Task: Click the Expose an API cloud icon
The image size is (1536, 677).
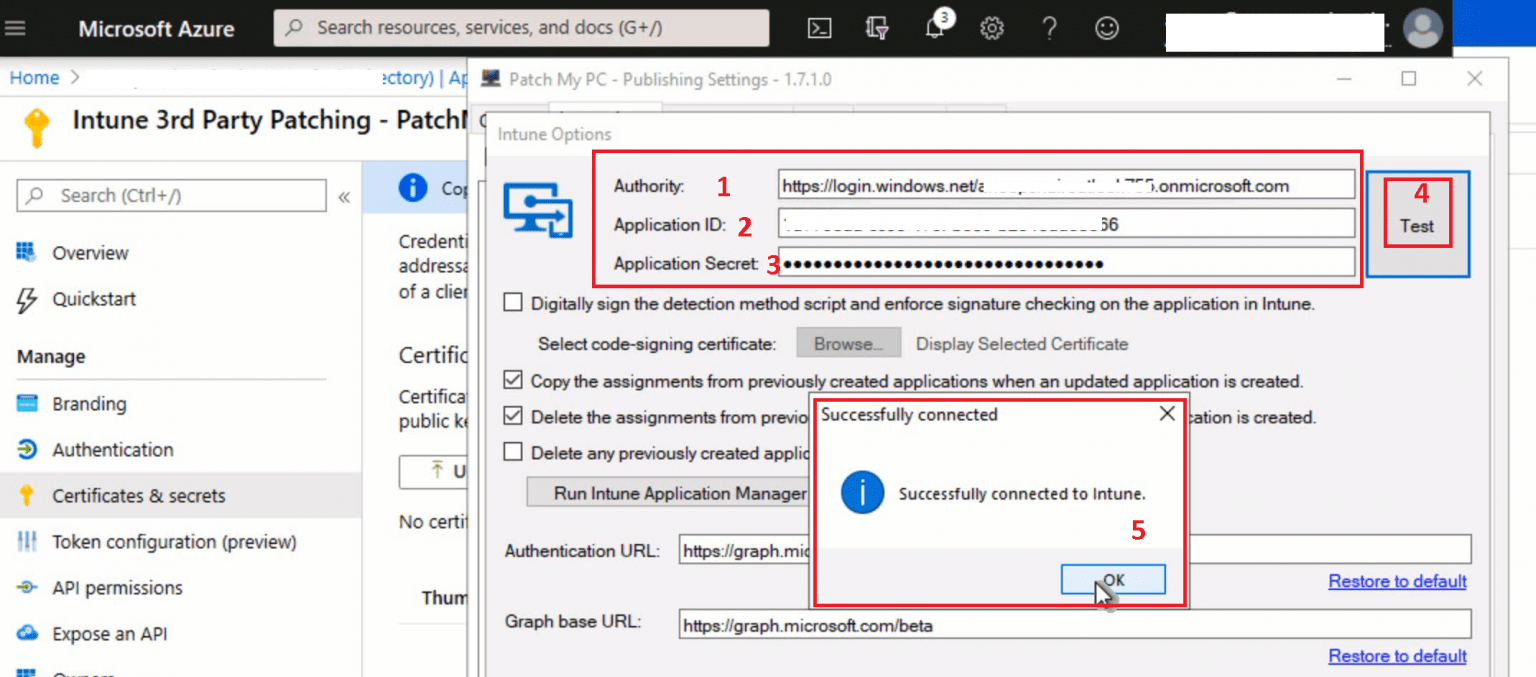Action: tap(27, 634)
